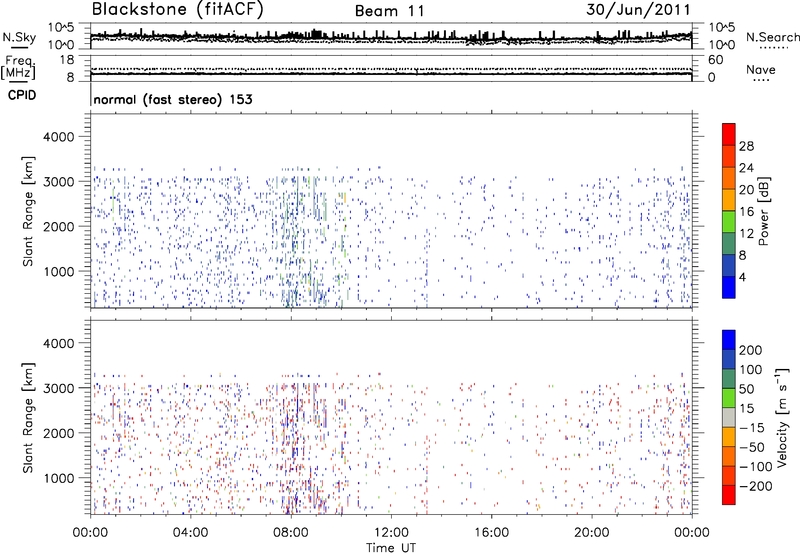
Task: Click the 3000 tick in velocity panel
Action: [x=59, y=388]
